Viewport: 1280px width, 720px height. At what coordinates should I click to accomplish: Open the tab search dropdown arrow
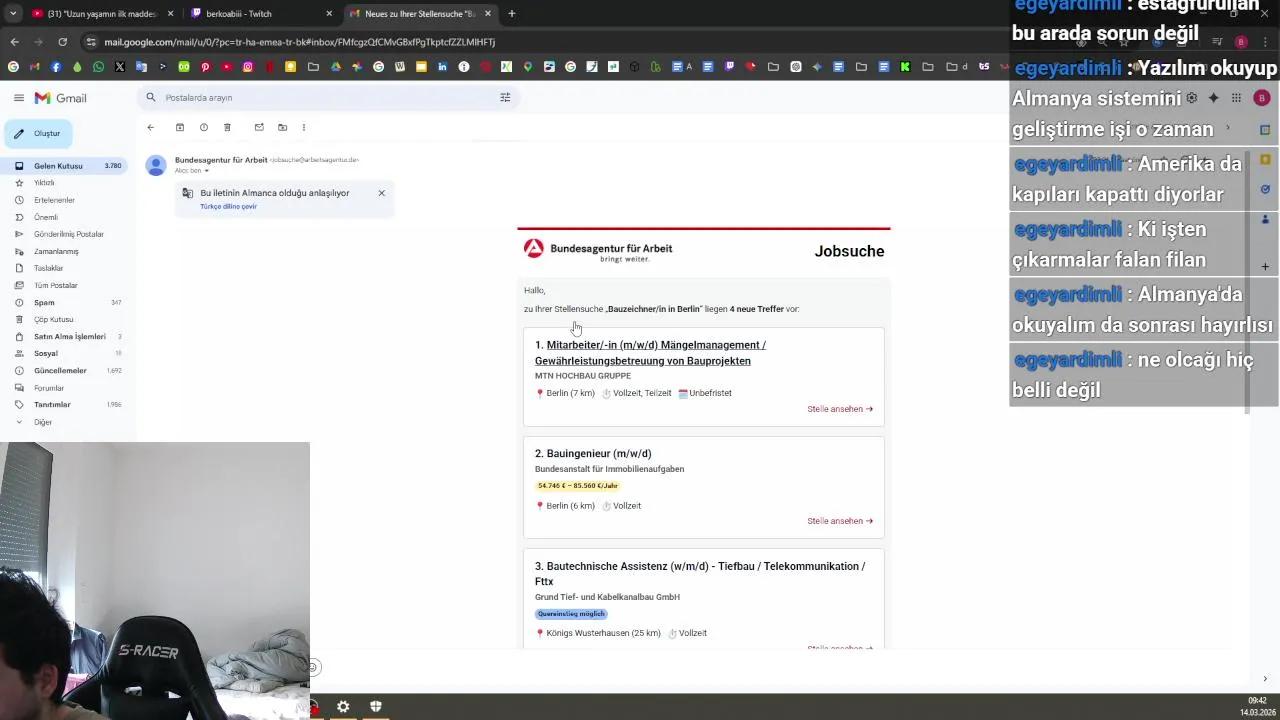point(13,14)
